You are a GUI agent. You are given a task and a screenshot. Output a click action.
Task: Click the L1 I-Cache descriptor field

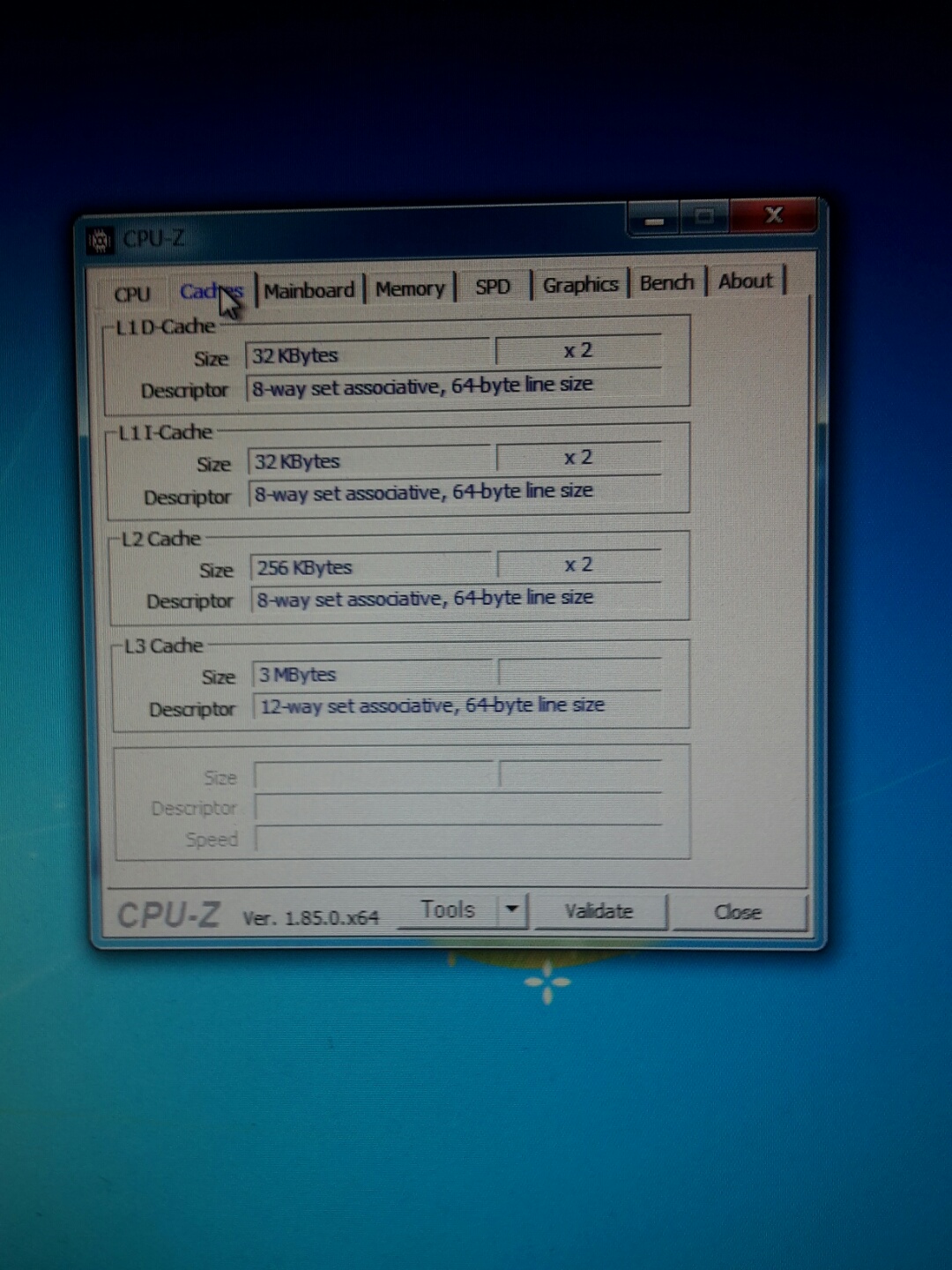[x=455, y=492]
